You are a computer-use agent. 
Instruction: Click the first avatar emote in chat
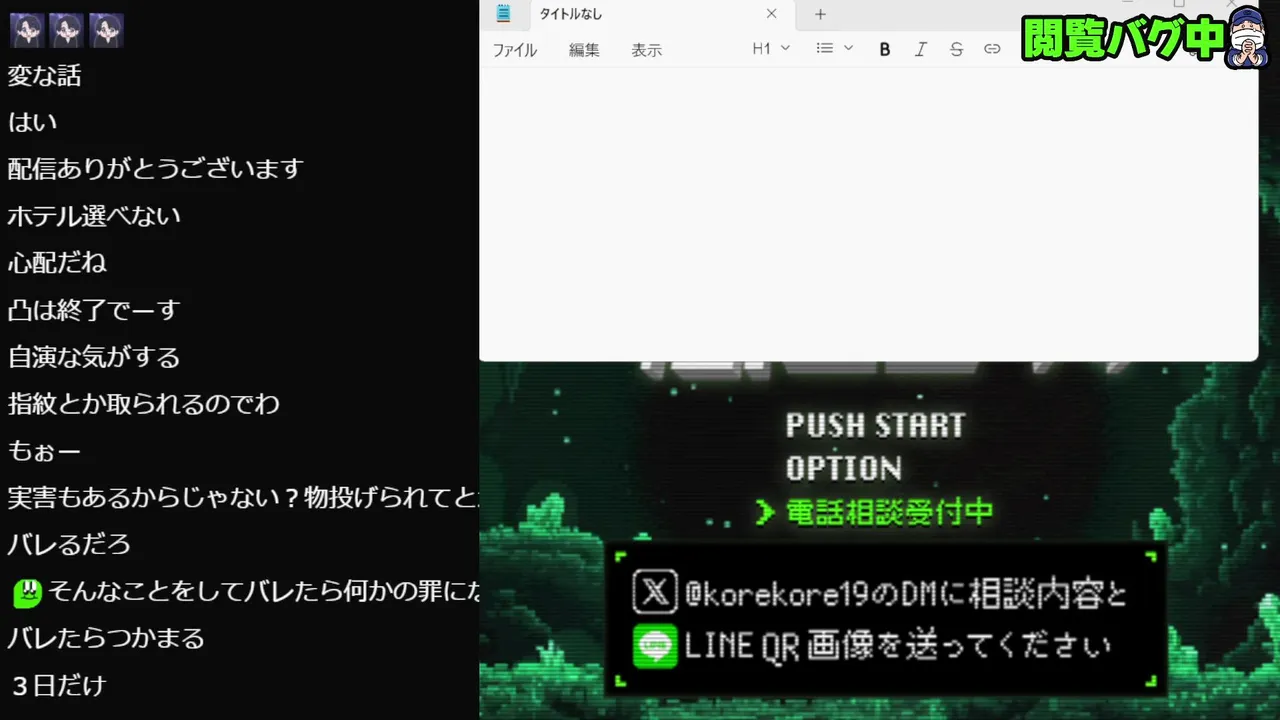[27, 31]
